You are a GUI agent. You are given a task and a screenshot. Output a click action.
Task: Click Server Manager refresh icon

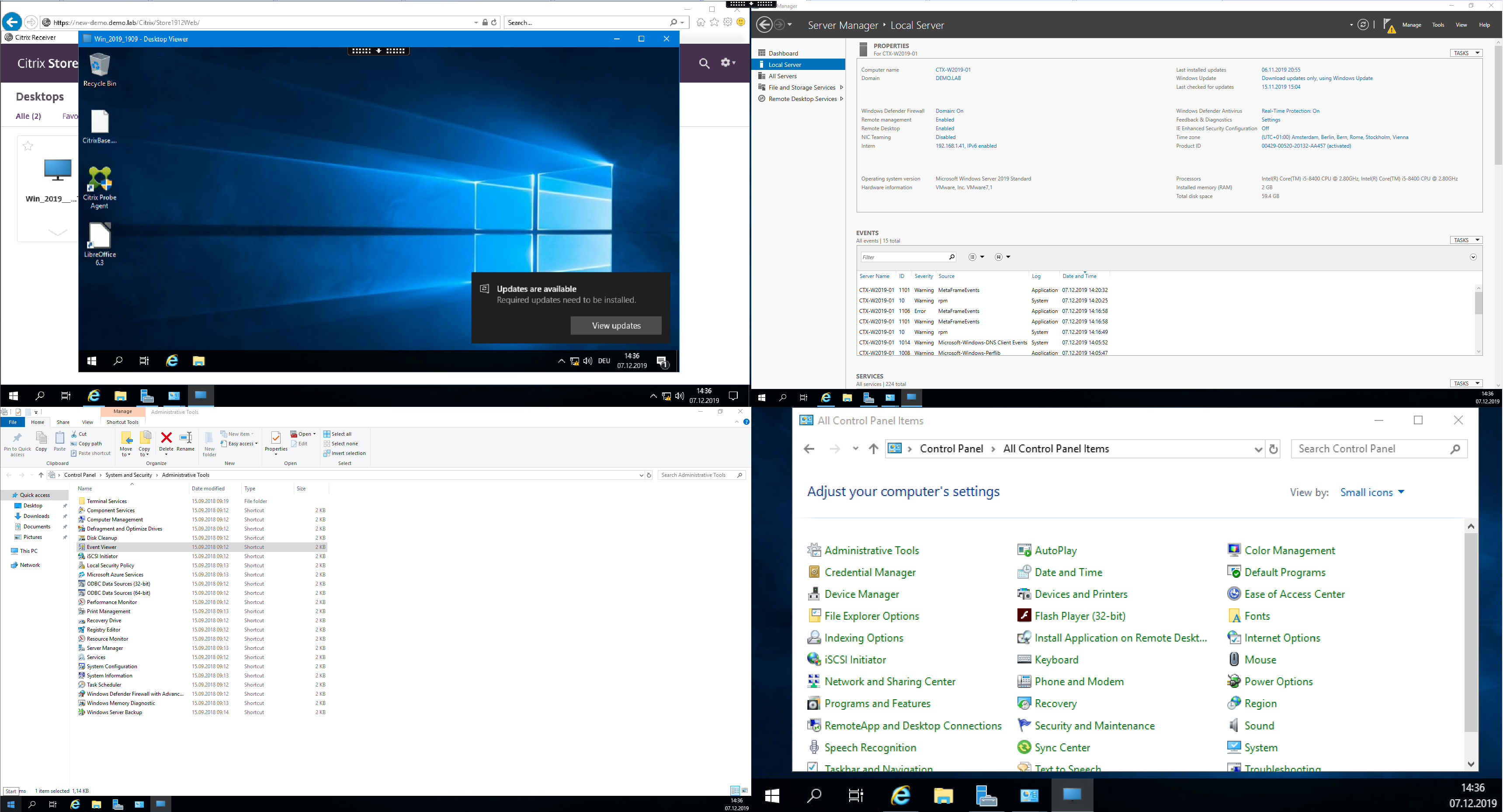(x=1363, y=25)
